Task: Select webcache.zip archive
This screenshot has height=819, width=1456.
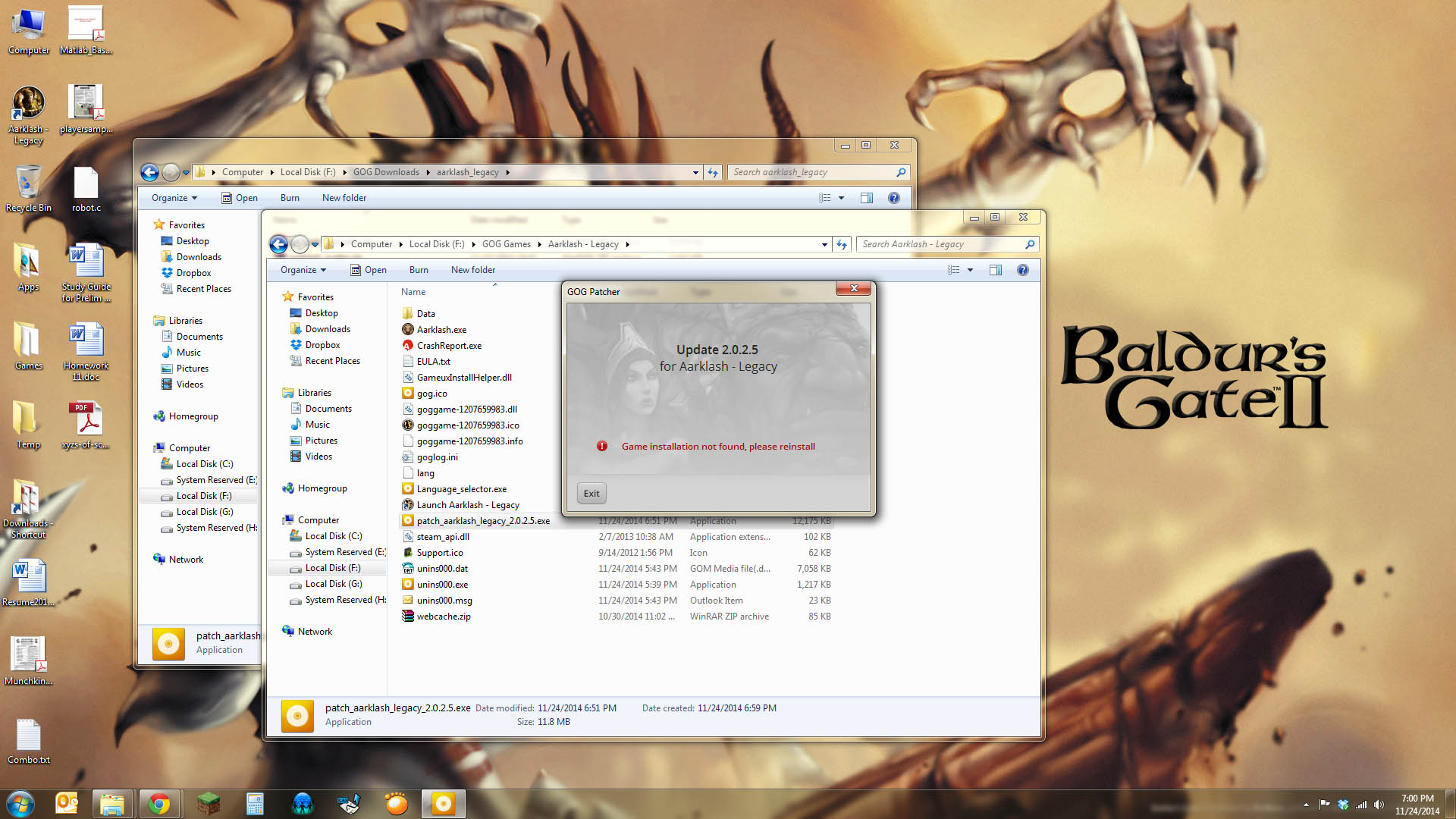Action: [444, 617]
